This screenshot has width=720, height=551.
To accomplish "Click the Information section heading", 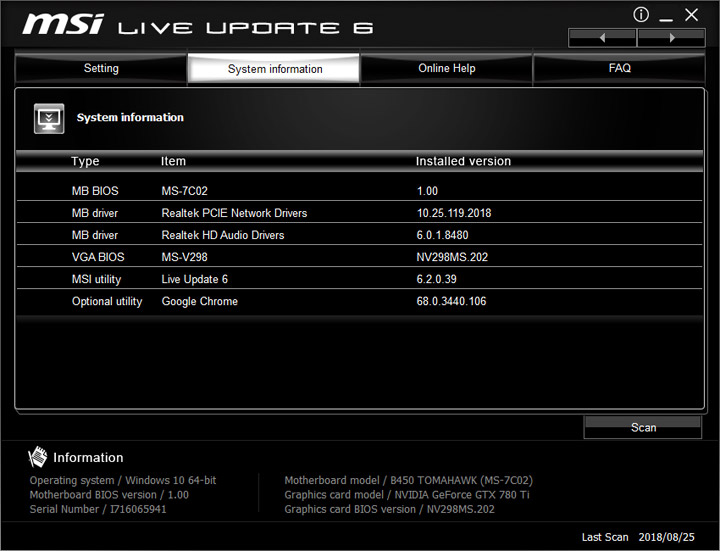I will pyautogui.click(x=88, y=457).
